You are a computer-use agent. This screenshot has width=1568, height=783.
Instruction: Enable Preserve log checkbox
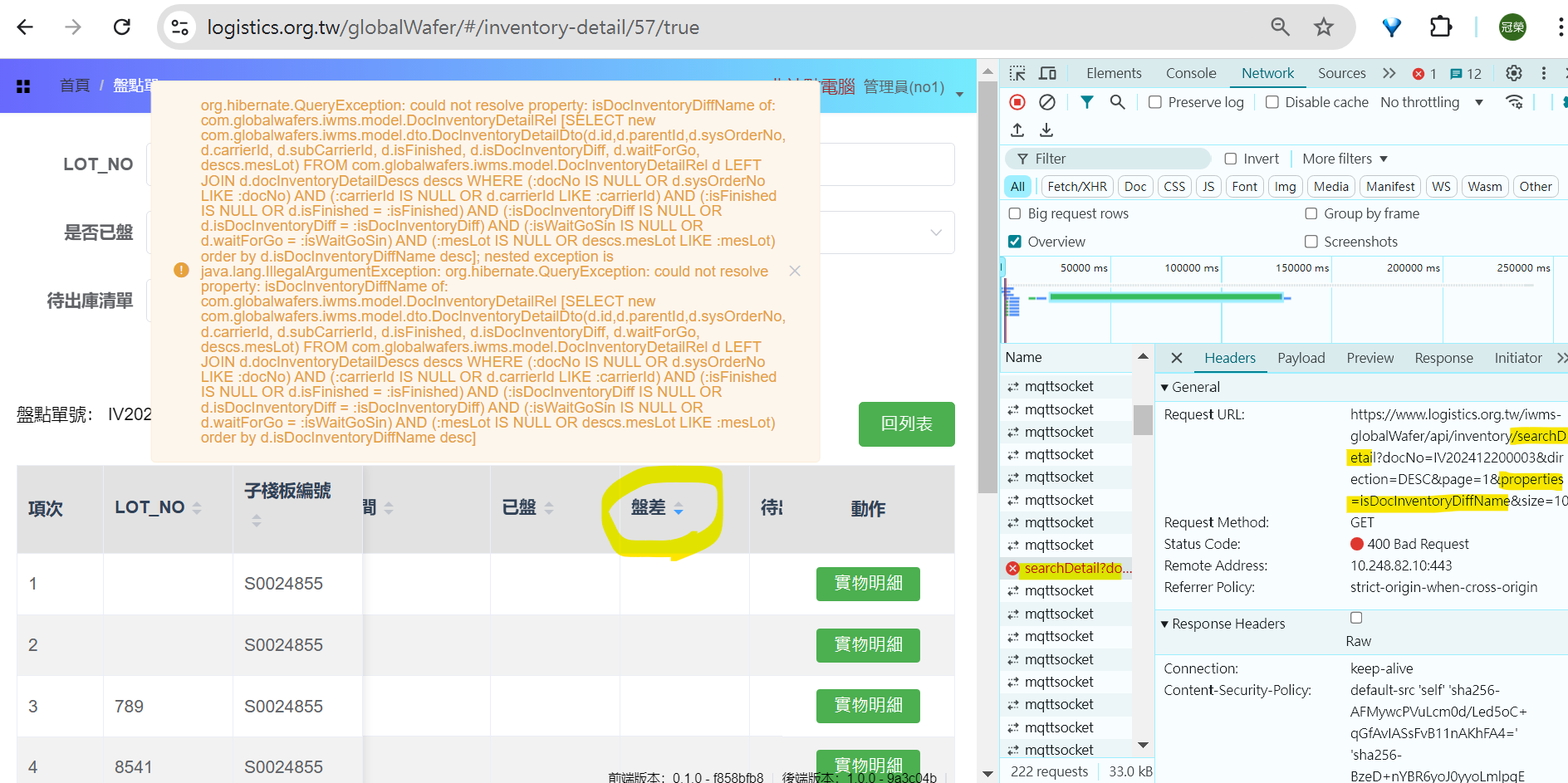(1155, 102)
